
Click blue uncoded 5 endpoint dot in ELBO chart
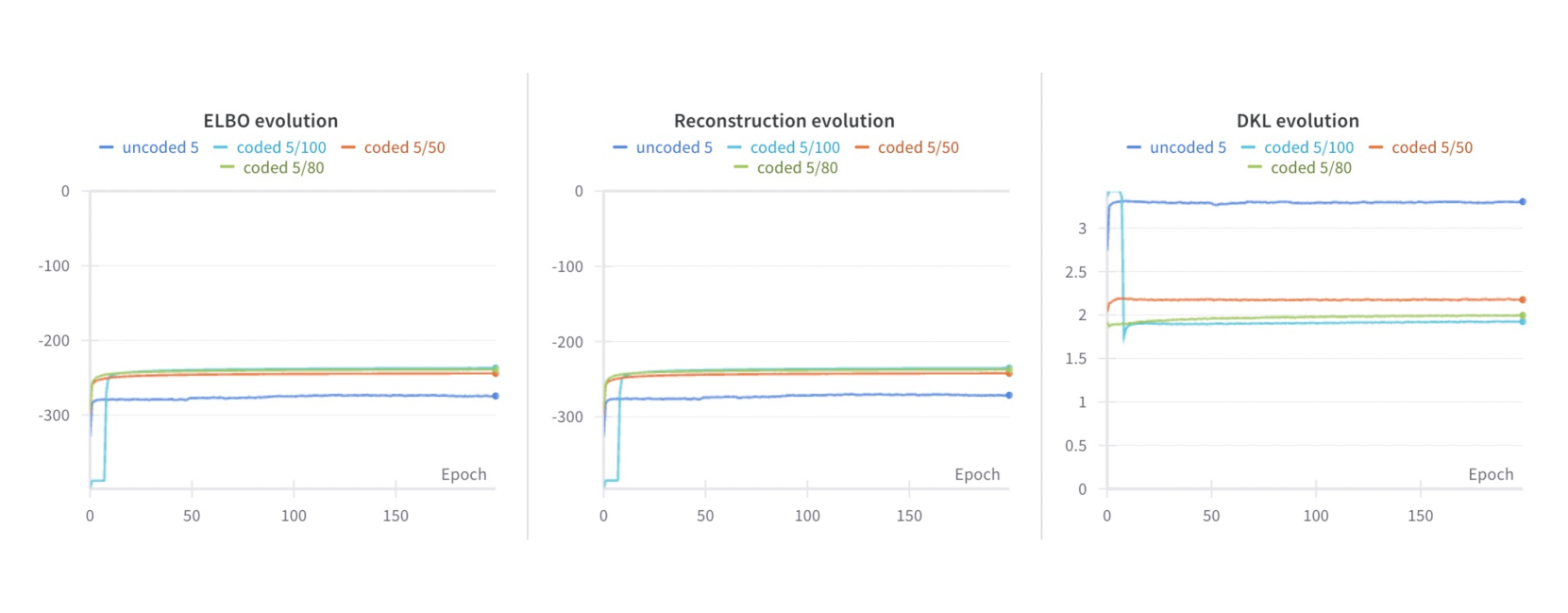[496, 396]
